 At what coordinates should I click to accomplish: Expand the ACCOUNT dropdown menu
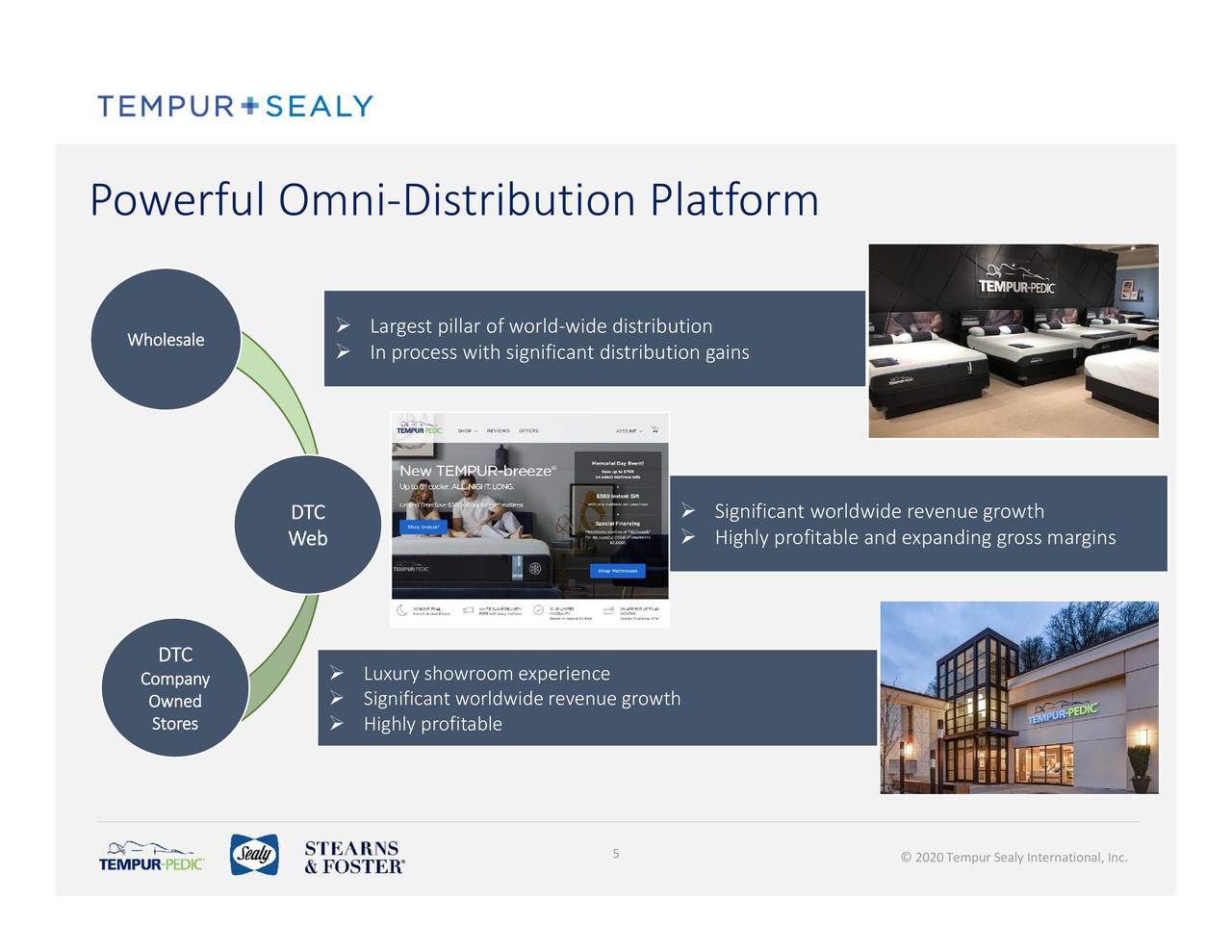(629, 430)
